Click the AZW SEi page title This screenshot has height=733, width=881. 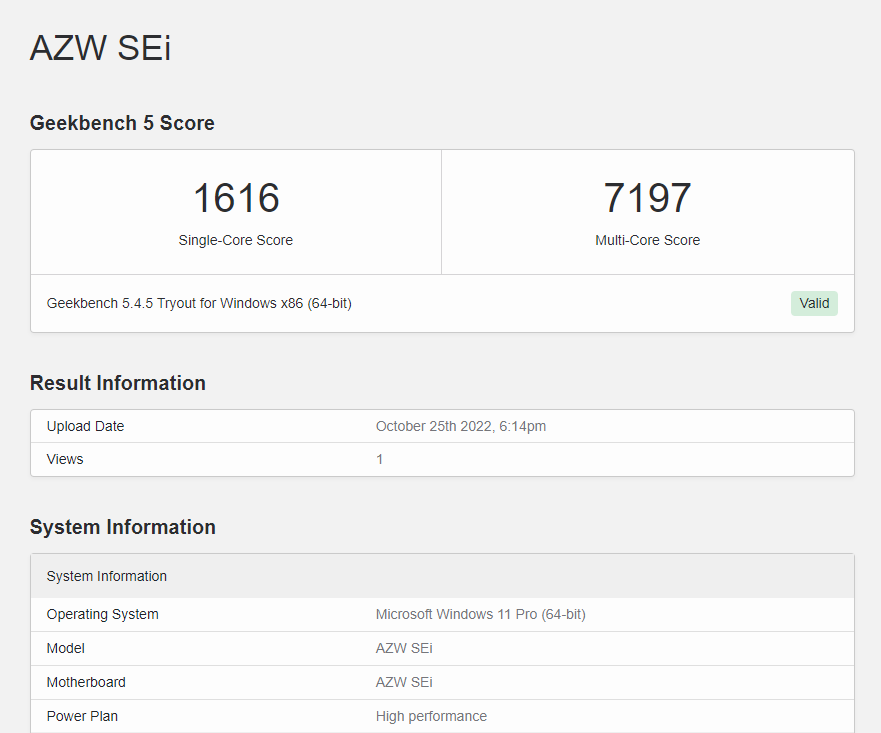(100, 48)
